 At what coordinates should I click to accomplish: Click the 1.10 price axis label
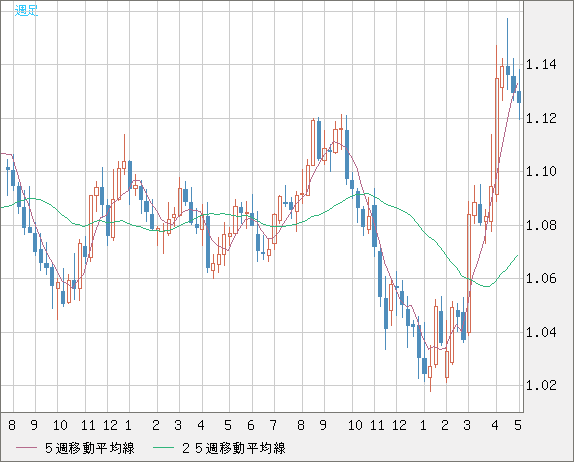[x=541, y=171]
